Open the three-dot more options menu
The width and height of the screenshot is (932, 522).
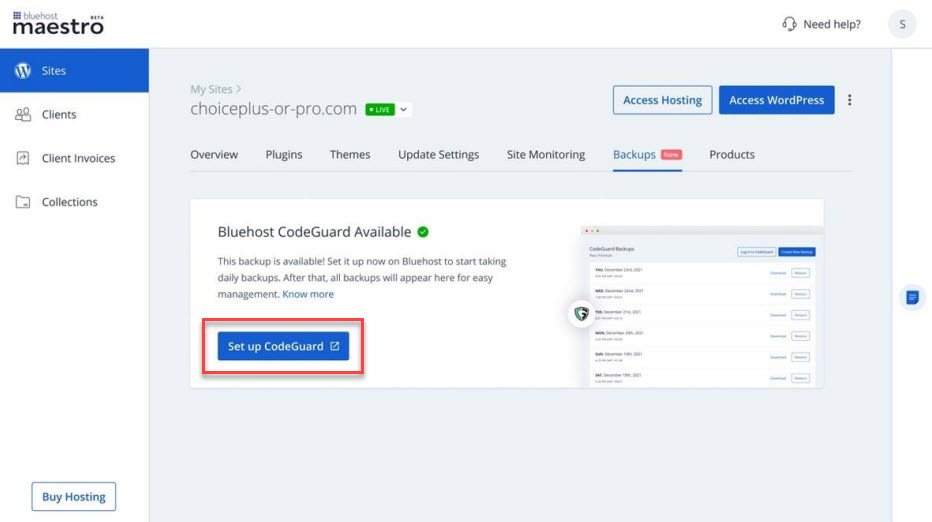click(849, 100)
